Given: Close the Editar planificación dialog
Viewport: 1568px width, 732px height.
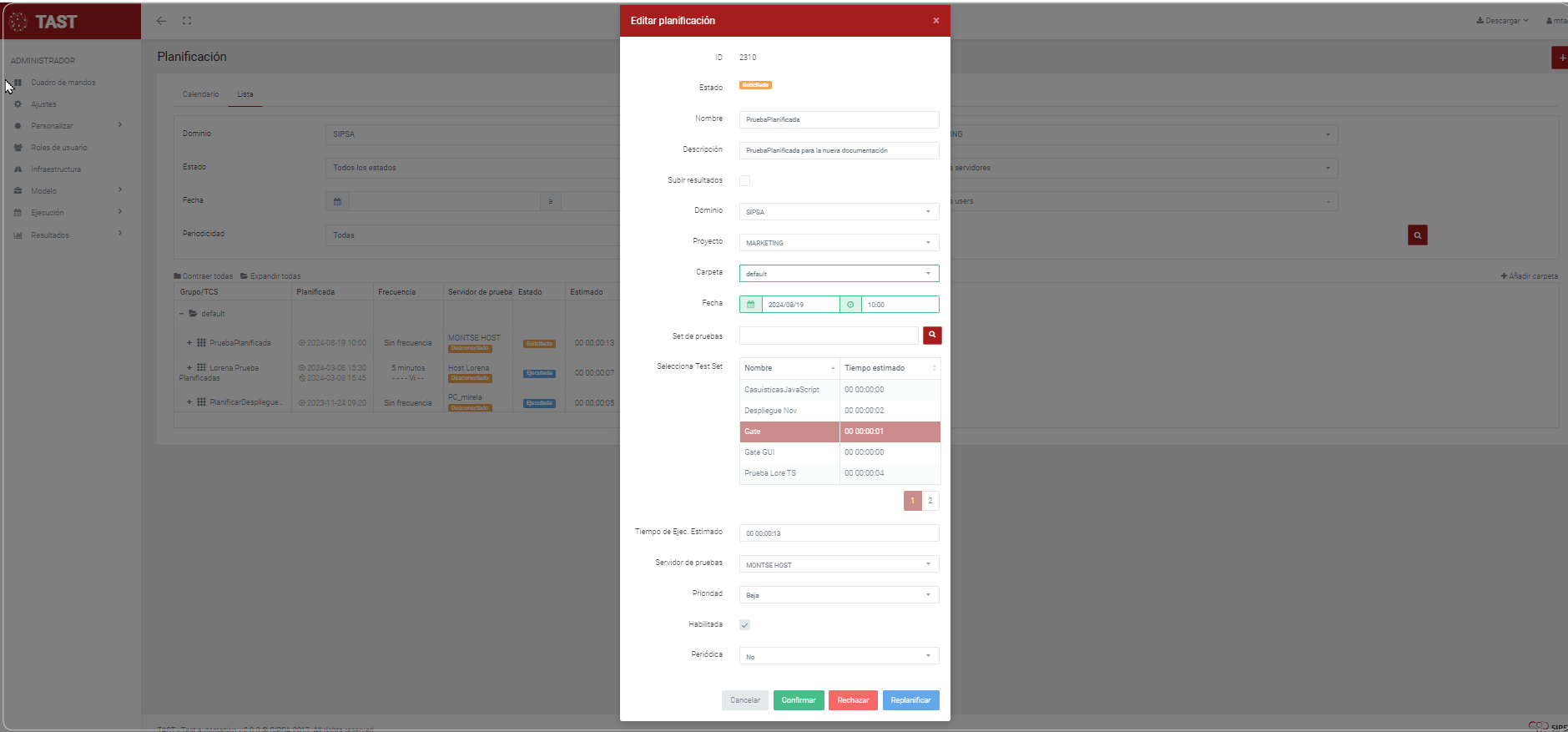Looking at the screenshot, I should click(x=935, y=21).
